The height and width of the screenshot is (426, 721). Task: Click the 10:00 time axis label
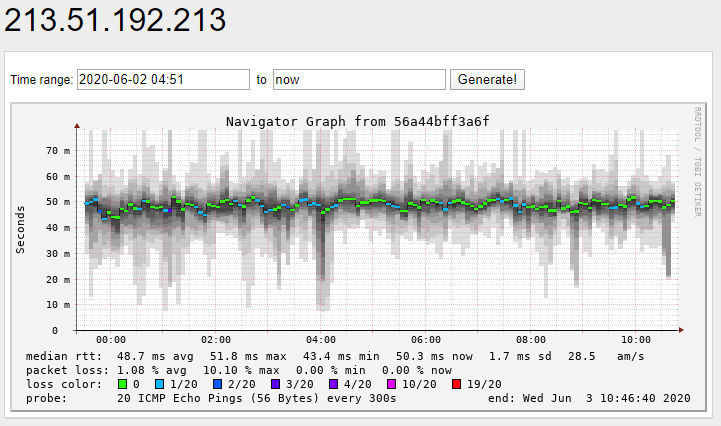[x=635, y=340]
